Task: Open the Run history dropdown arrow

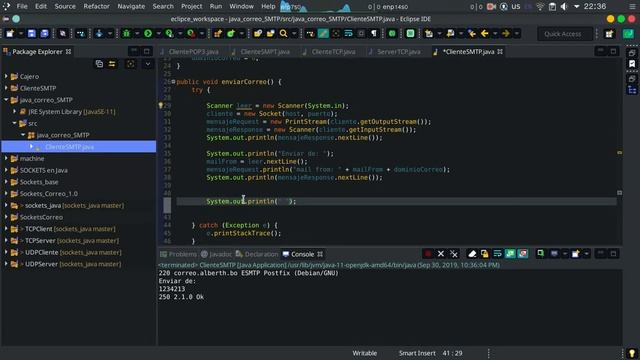Action: pyautogui.click(x=159, y=33)
